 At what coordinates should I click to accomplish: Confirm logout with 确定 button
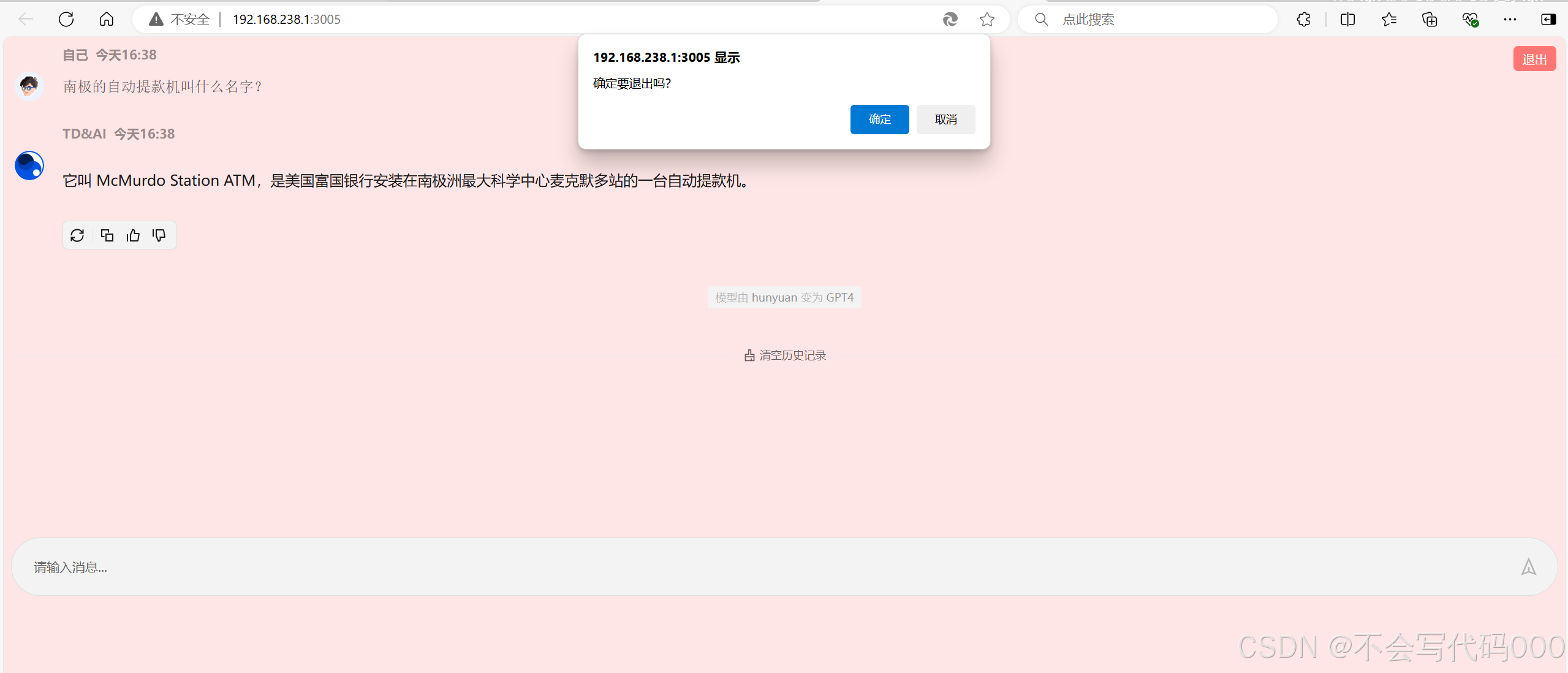[879, 120]
